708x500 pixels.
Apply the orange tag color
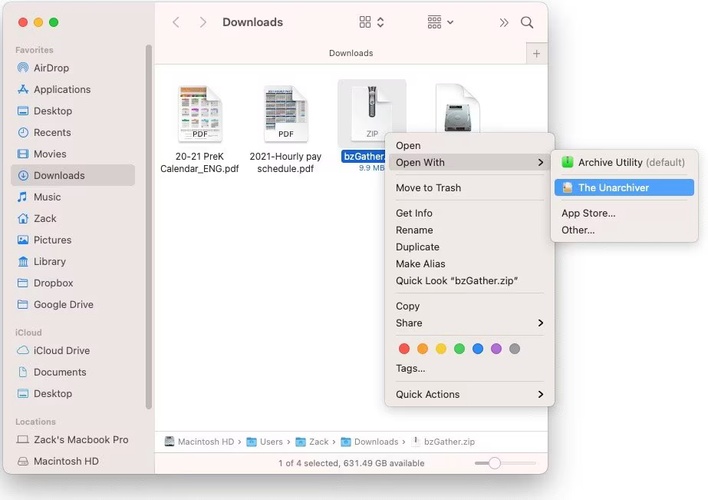click(423, 349)
